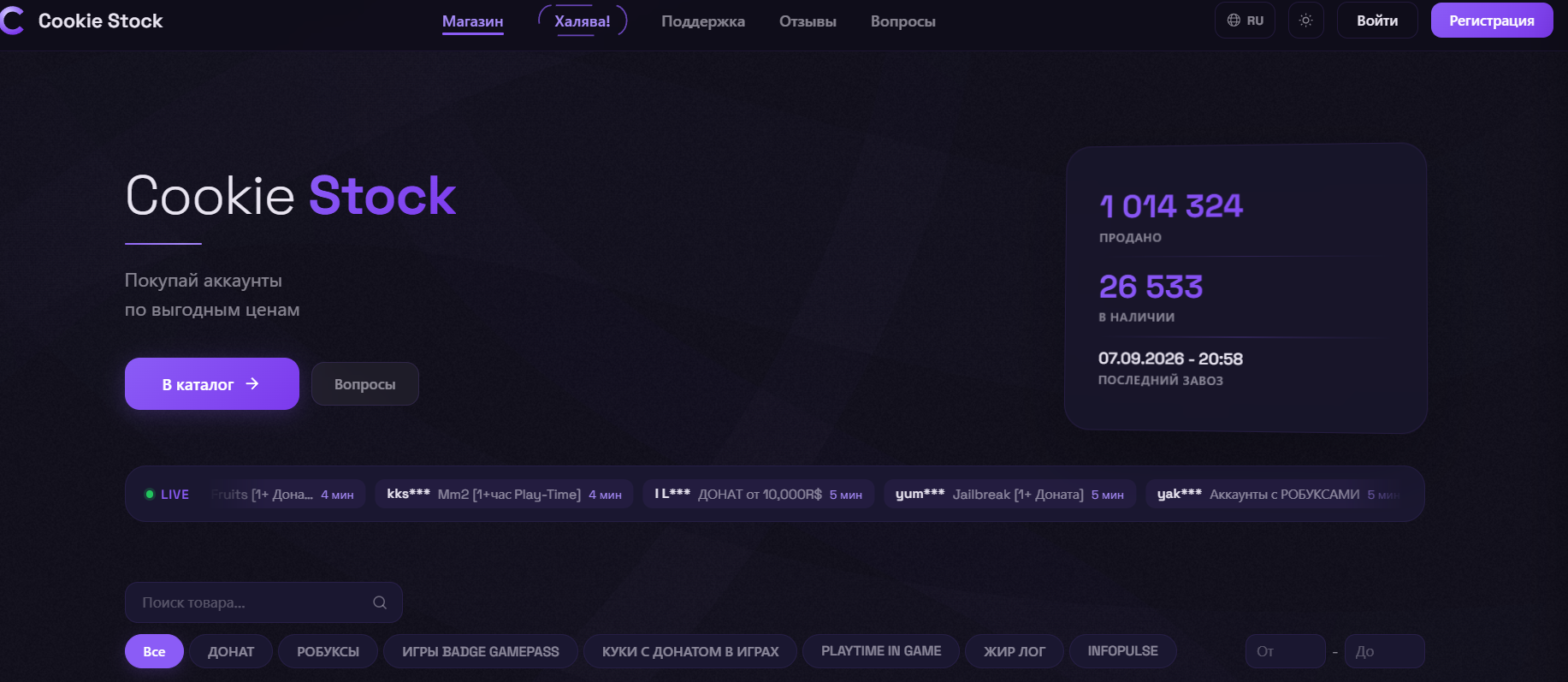Select the INFOPULSE filter
This screenshot has width=1568, height=682.
click(1123, 651)
